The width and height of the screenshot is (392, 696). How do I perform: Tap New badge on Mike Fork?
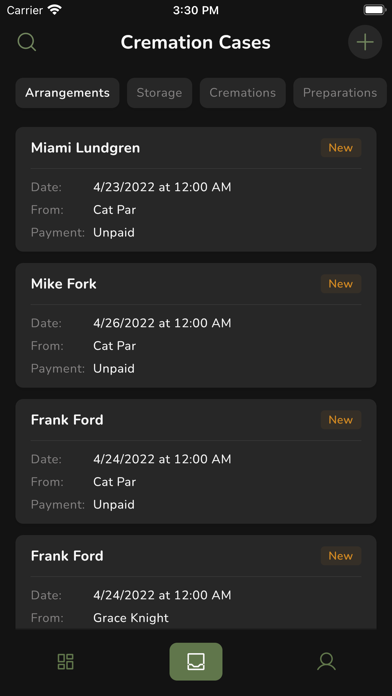pyautogui.click(x=341, y=284)
